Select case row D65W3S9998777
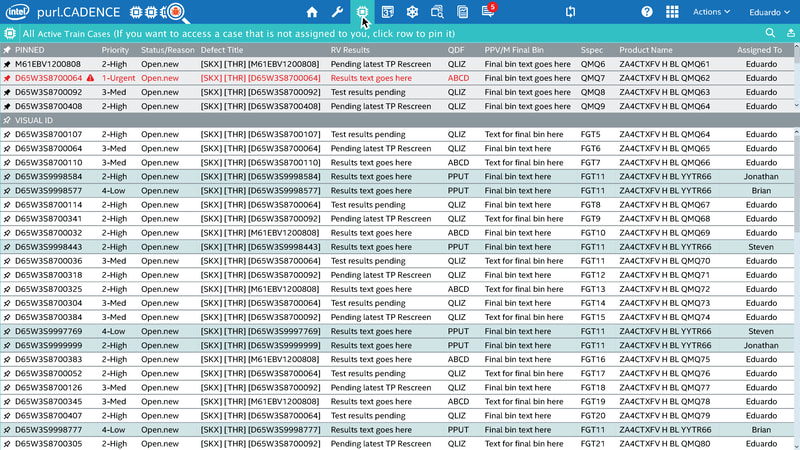Viewport: 800px width, 450px height. (396, 430)
